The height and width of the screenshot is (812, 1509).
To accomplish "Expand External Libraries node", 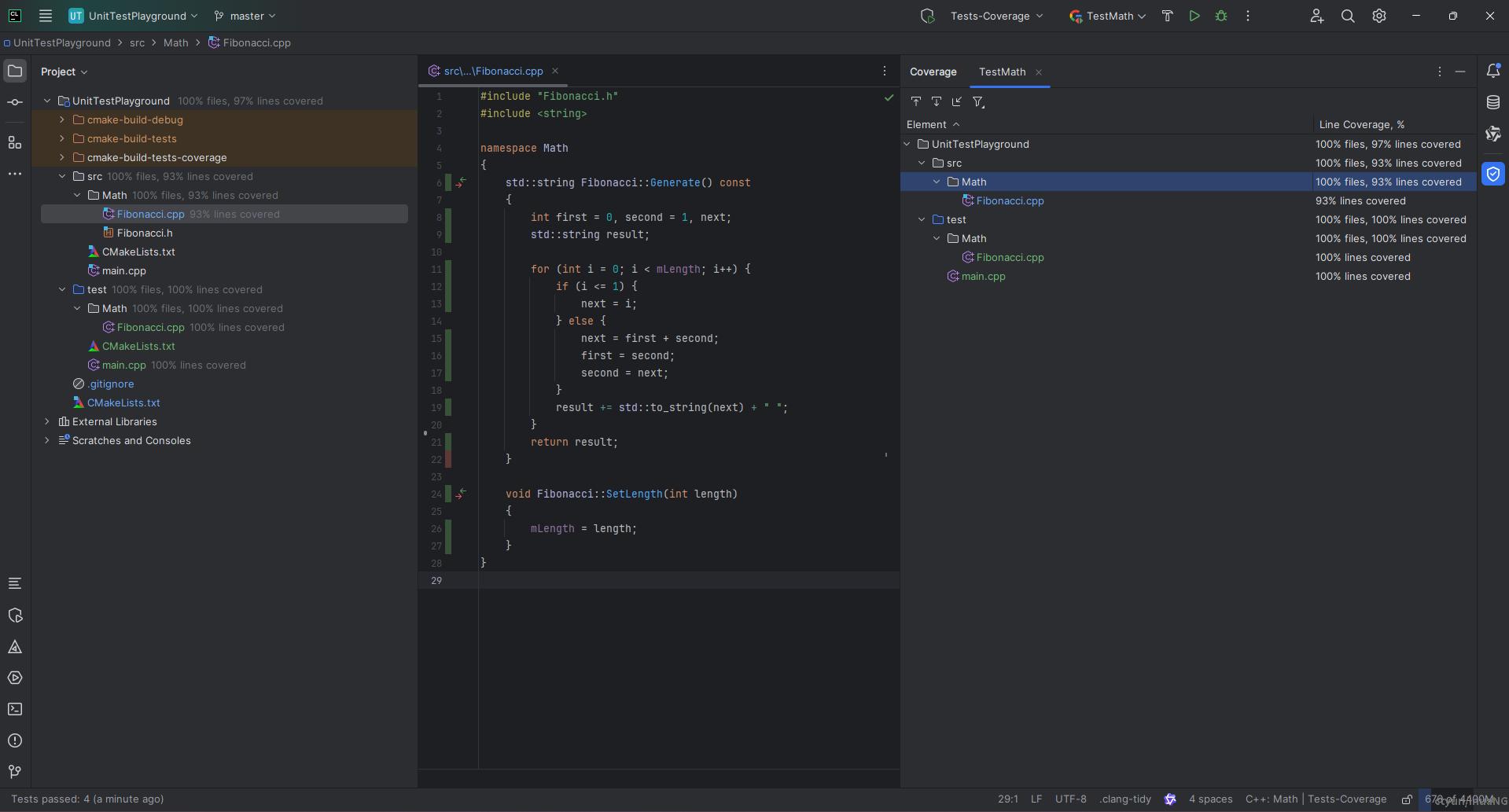I will tap(47, 421).
